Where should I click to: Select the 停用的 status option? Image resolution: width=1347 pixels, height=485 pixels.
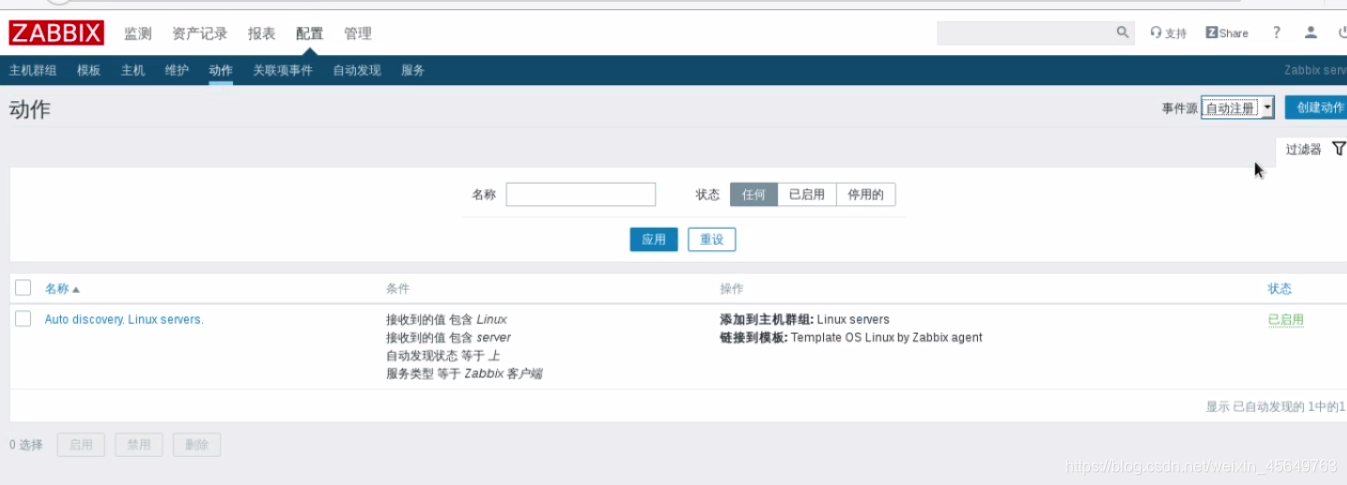click(x=866, y=194)
